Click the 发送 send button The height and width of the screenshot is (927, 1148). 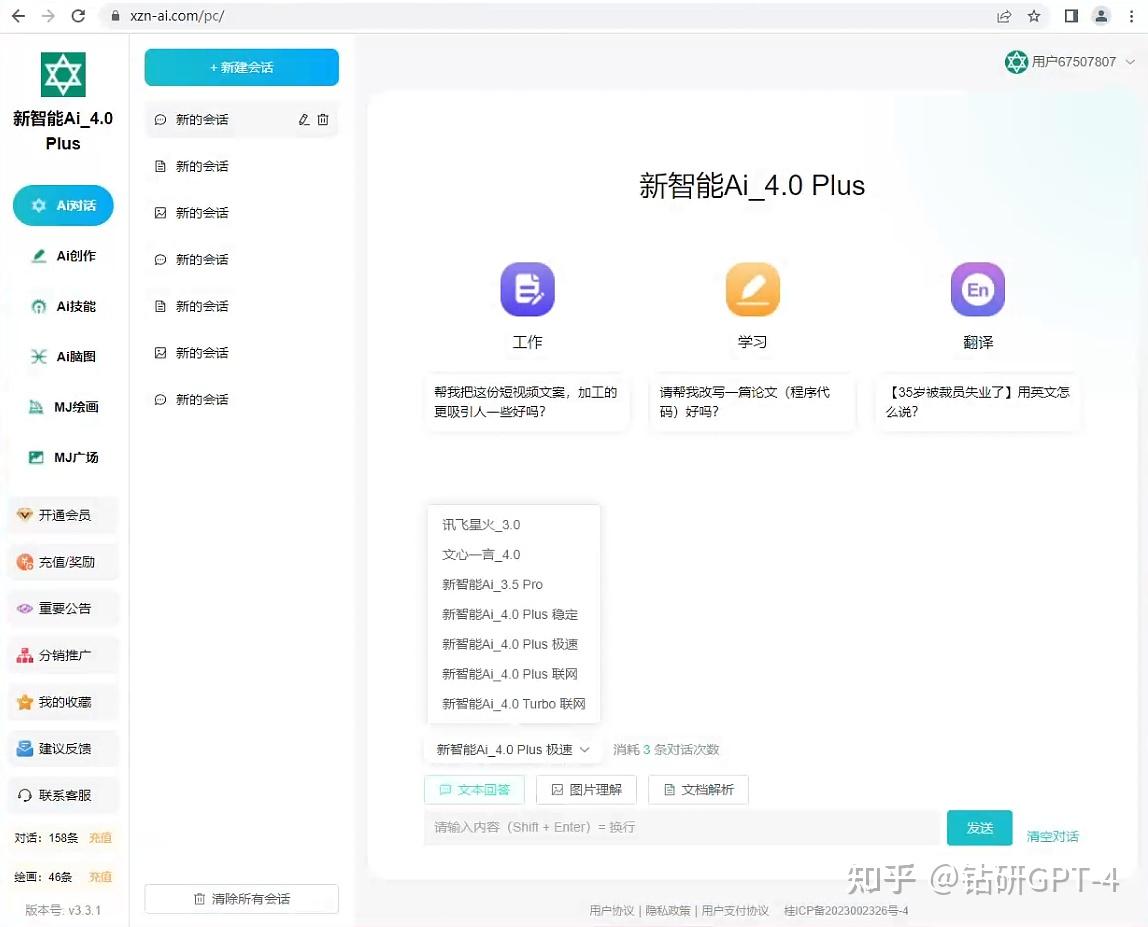(x=980, y=827)
